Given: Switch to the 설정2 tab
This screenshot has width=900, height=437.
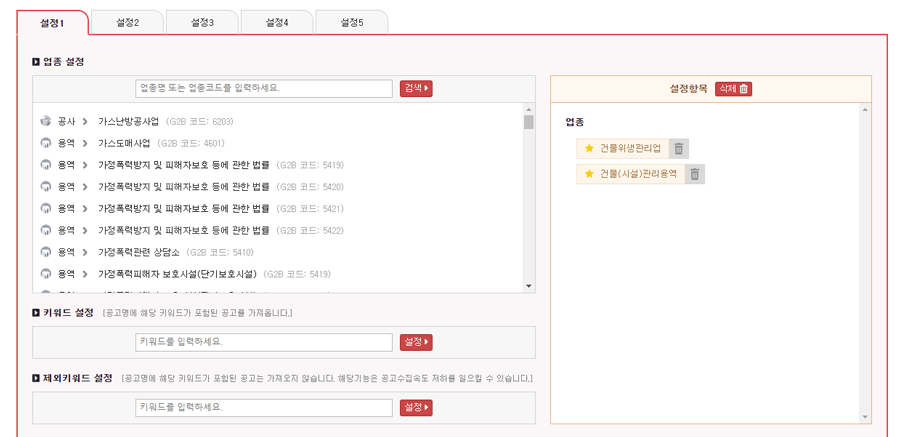Looking at the screenshot, I should [127, 22].
